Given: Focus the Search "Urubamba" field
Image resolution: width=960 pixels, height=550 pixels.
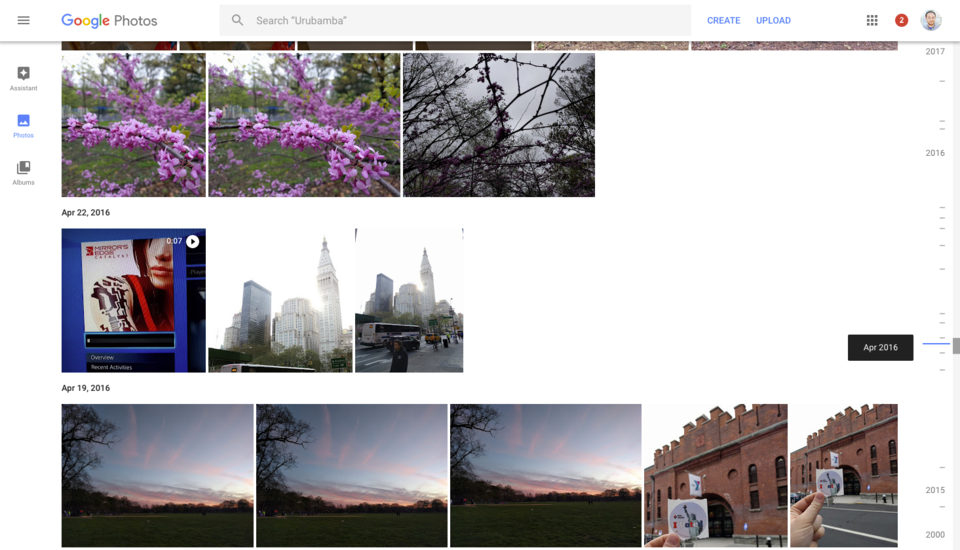Looking at the screenshot, I should (x=455, y=20).
